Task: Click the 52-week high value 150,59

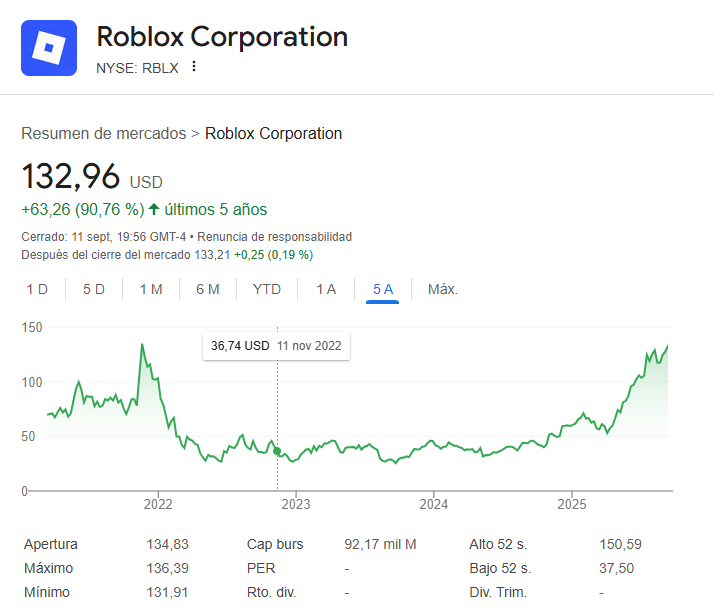Action: click(x=620, y=544)
